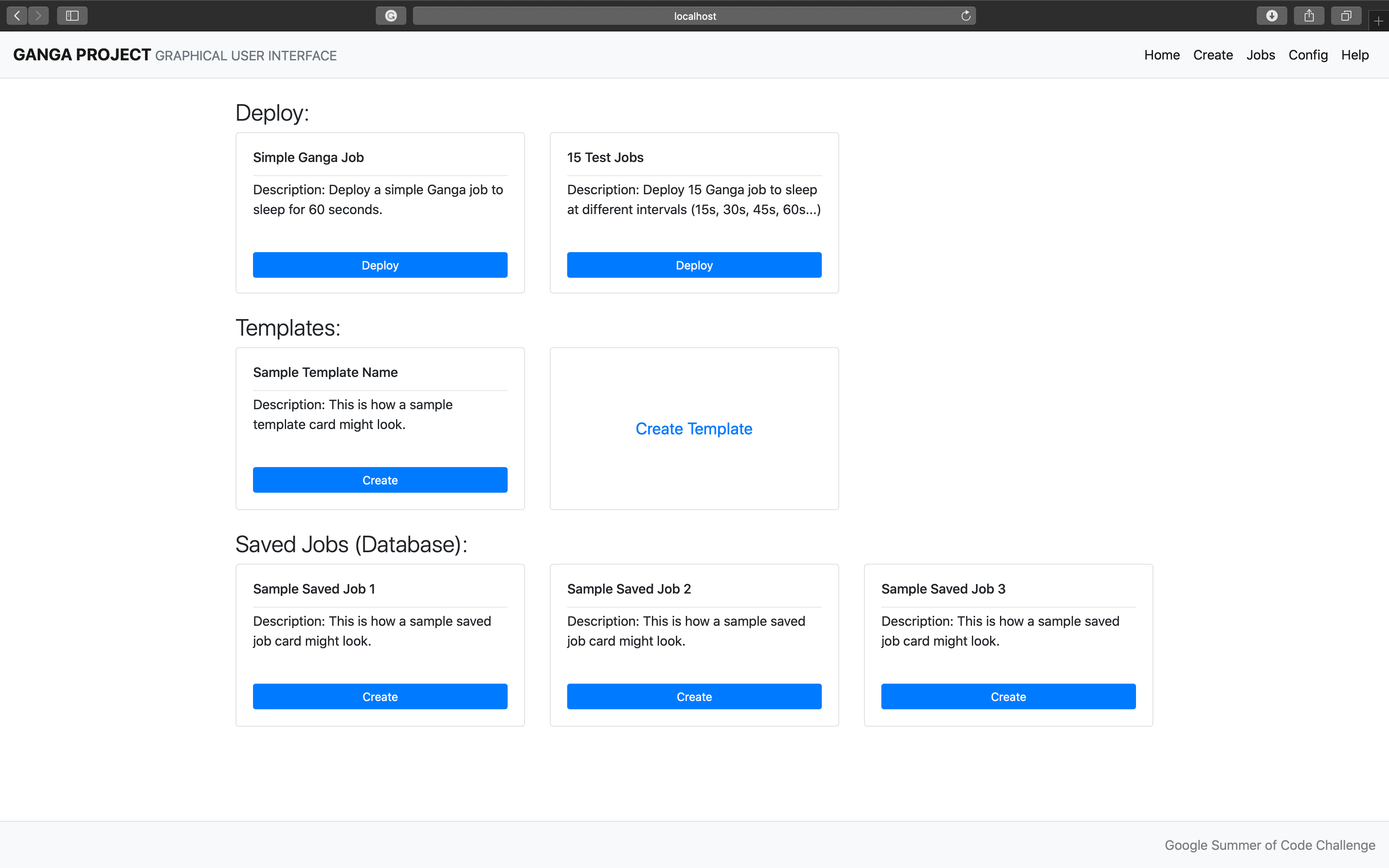Viewport: 1389px width, 868px height.
Task: Click the 'Deploy:' section heading
Action: [x=272, y=113]
